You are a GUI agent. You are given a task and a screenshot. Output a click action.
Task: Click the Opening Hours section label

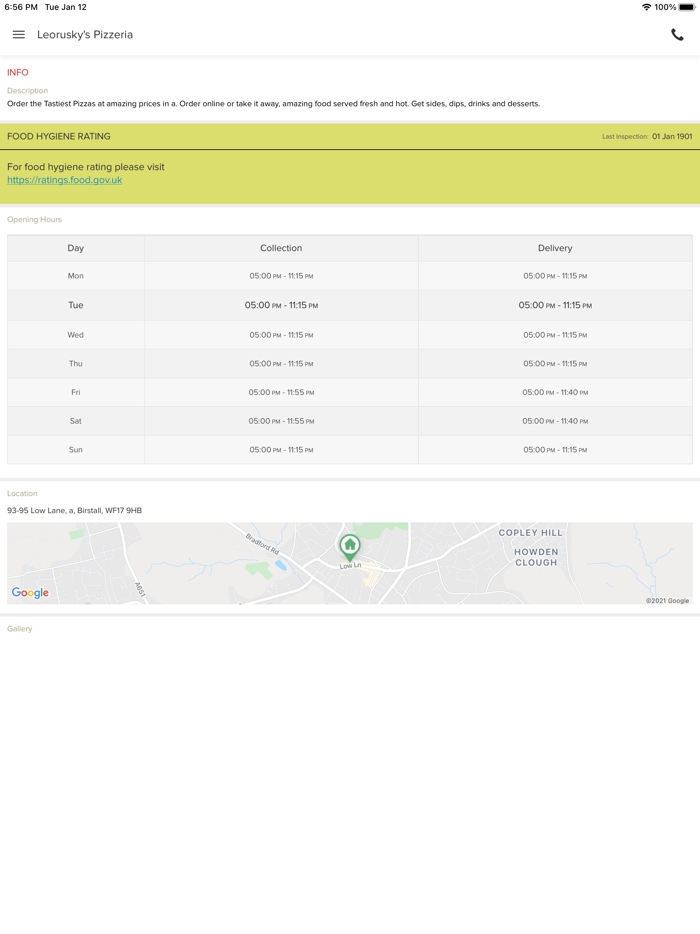click(34, 219)
